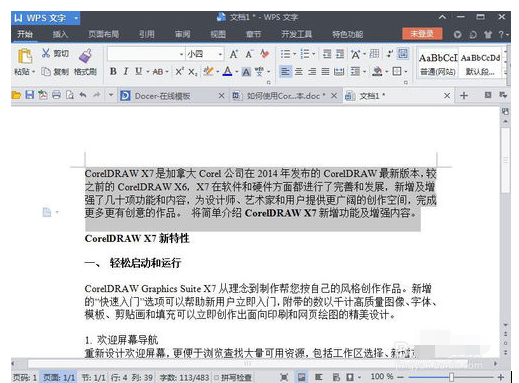Viewport: 519px width, 383px height.
Task: Open the quick access toolbar customize arrow
Action: point(111,95)
